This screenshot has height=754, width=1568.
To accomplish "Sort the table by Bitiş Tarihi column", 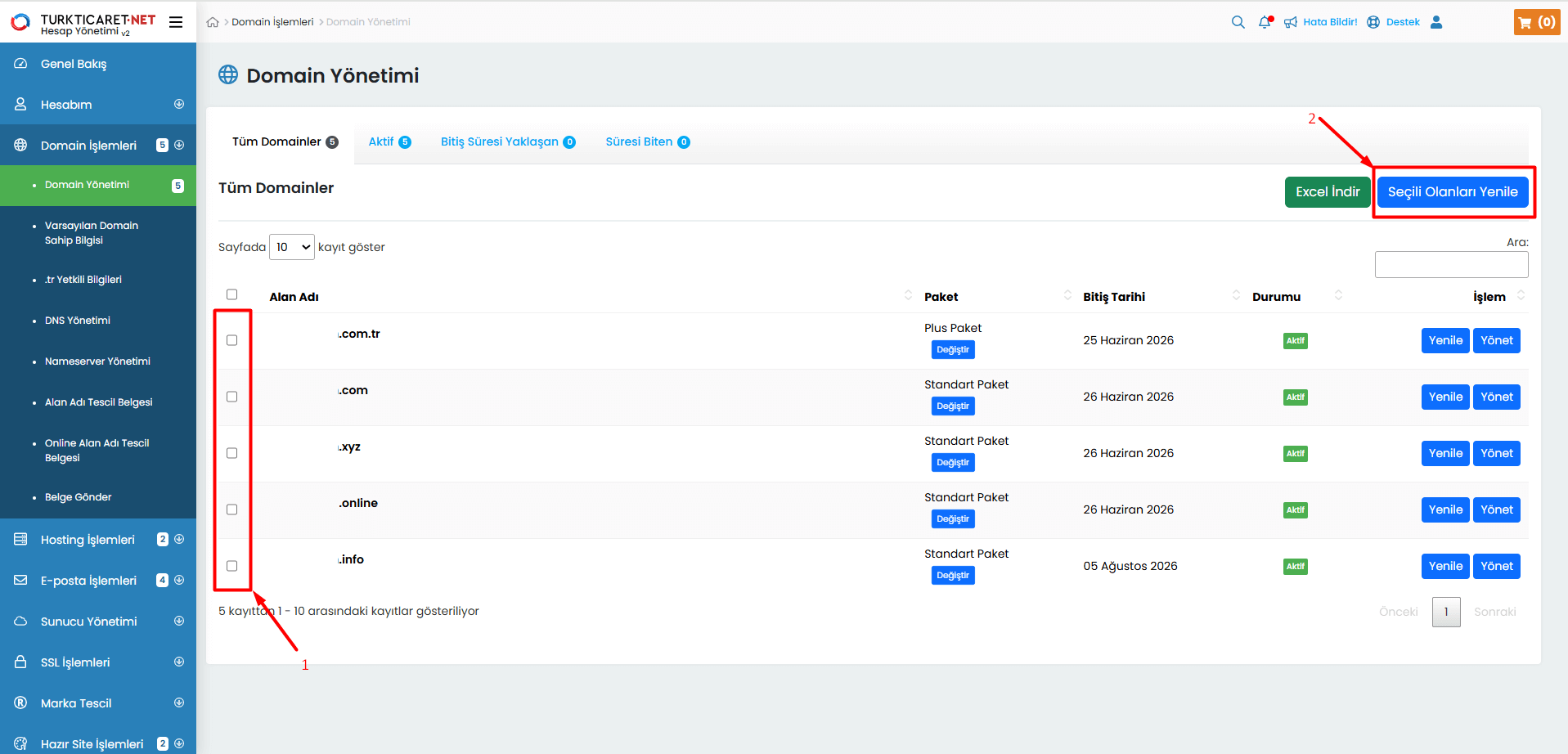I will pos(1114,297).
